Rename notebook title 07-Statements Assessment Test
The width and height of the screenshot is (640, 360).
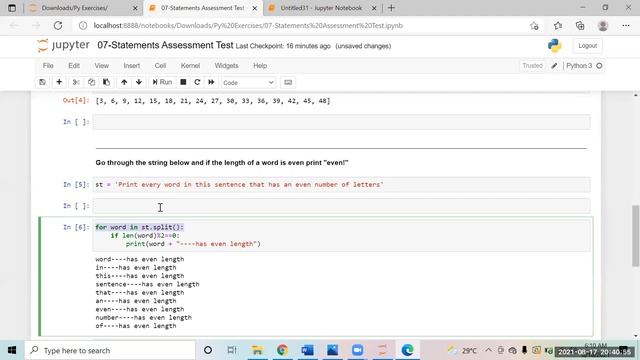(x=165, y=45)
